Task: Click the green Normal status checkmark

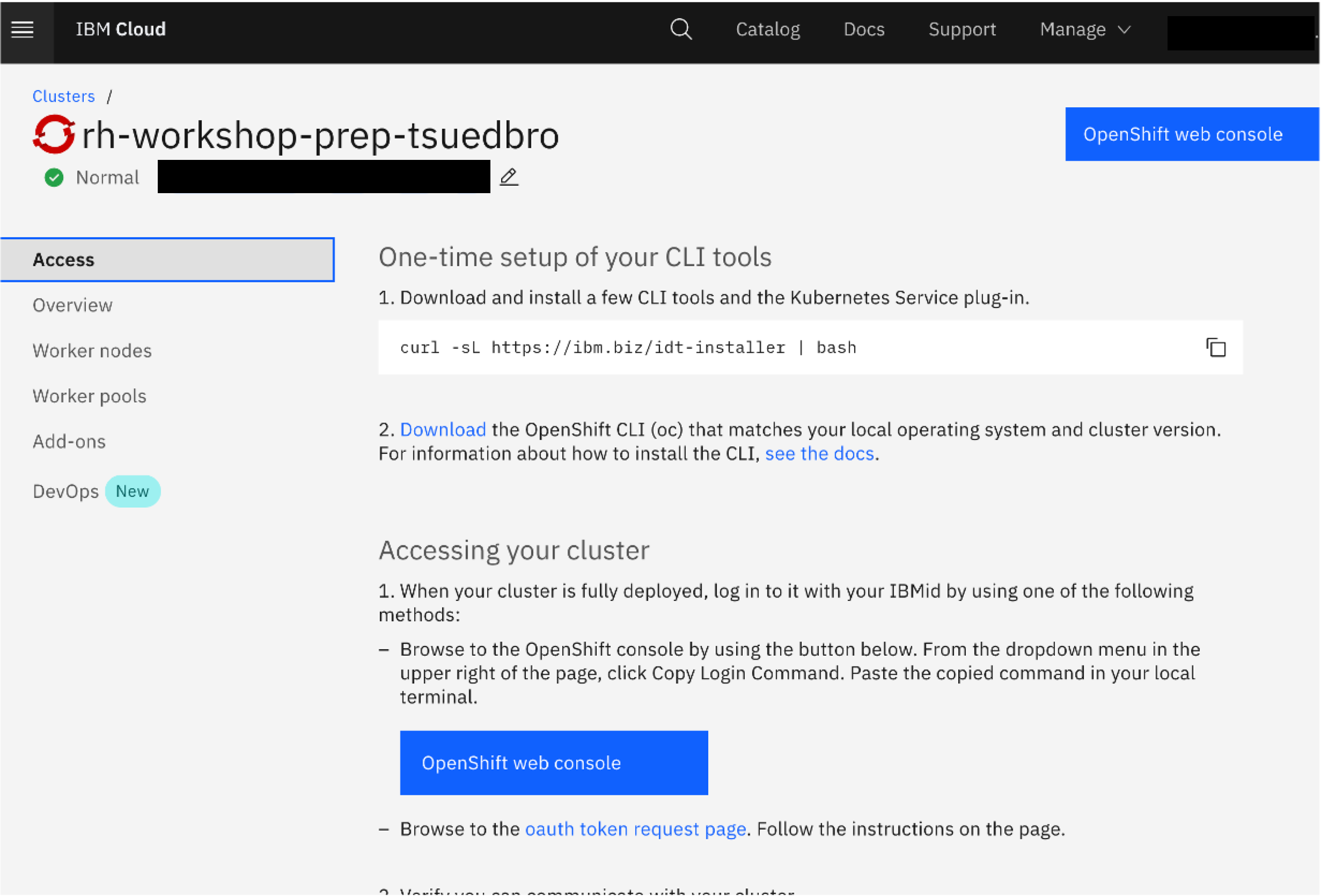Action: pos(54,178)
